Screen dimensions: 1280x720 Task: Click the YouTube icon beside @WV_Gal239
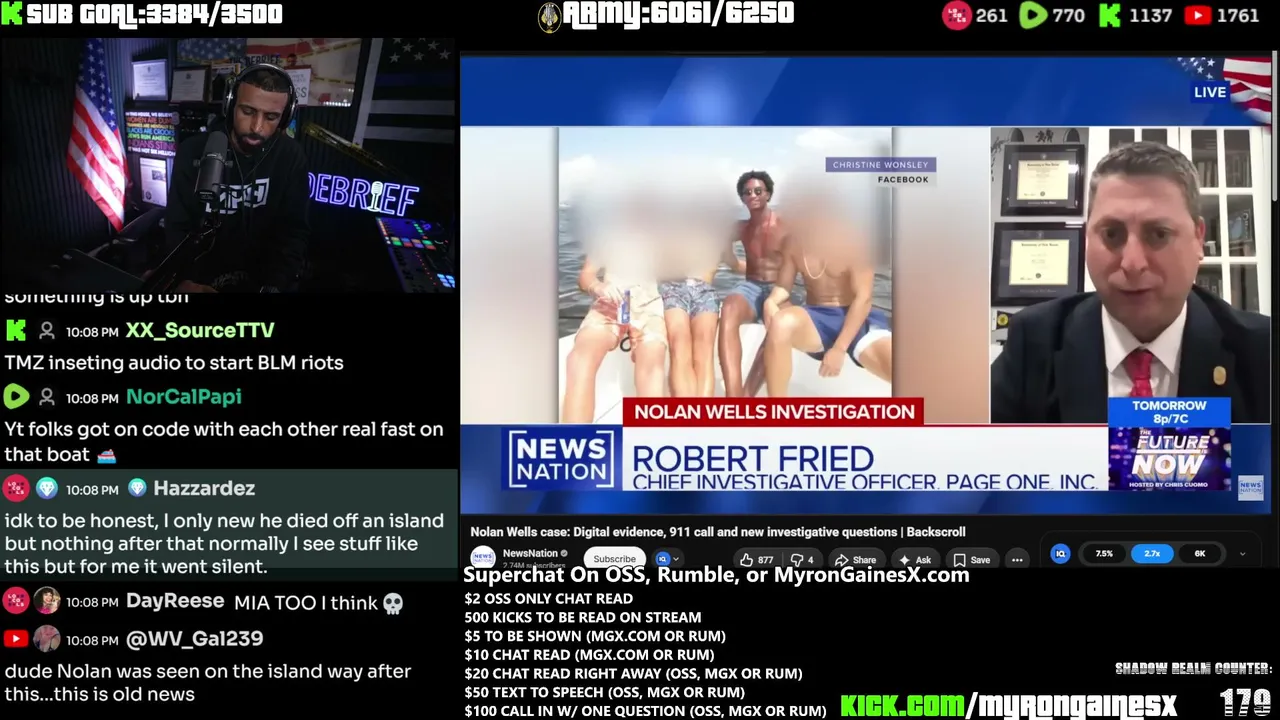[16, 638]
